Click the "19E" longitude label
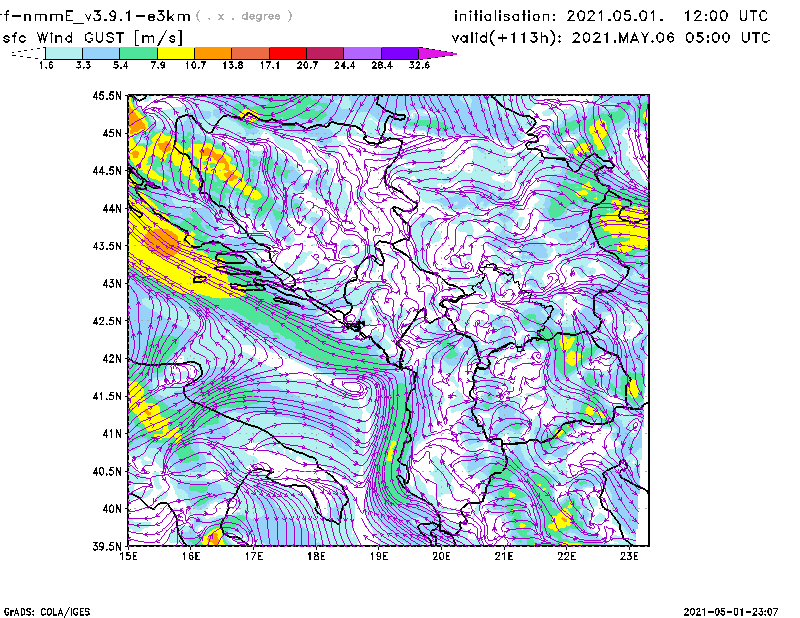 [379, 556]
